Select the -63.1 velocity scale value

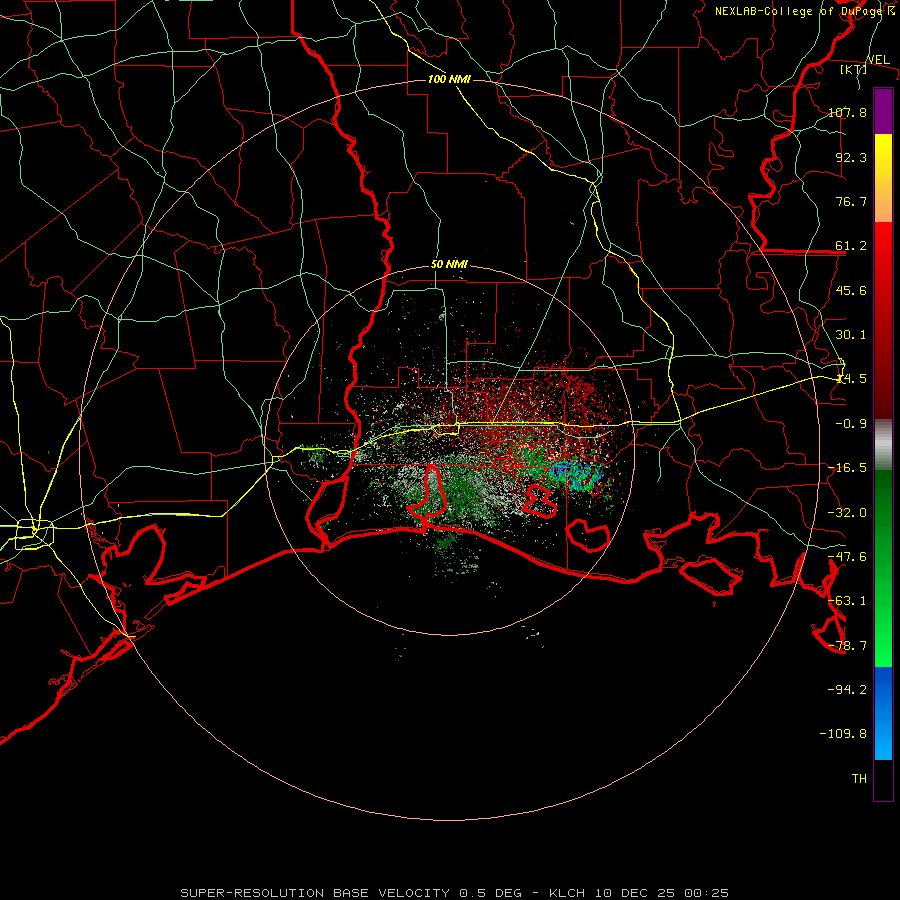pos(847,601)
